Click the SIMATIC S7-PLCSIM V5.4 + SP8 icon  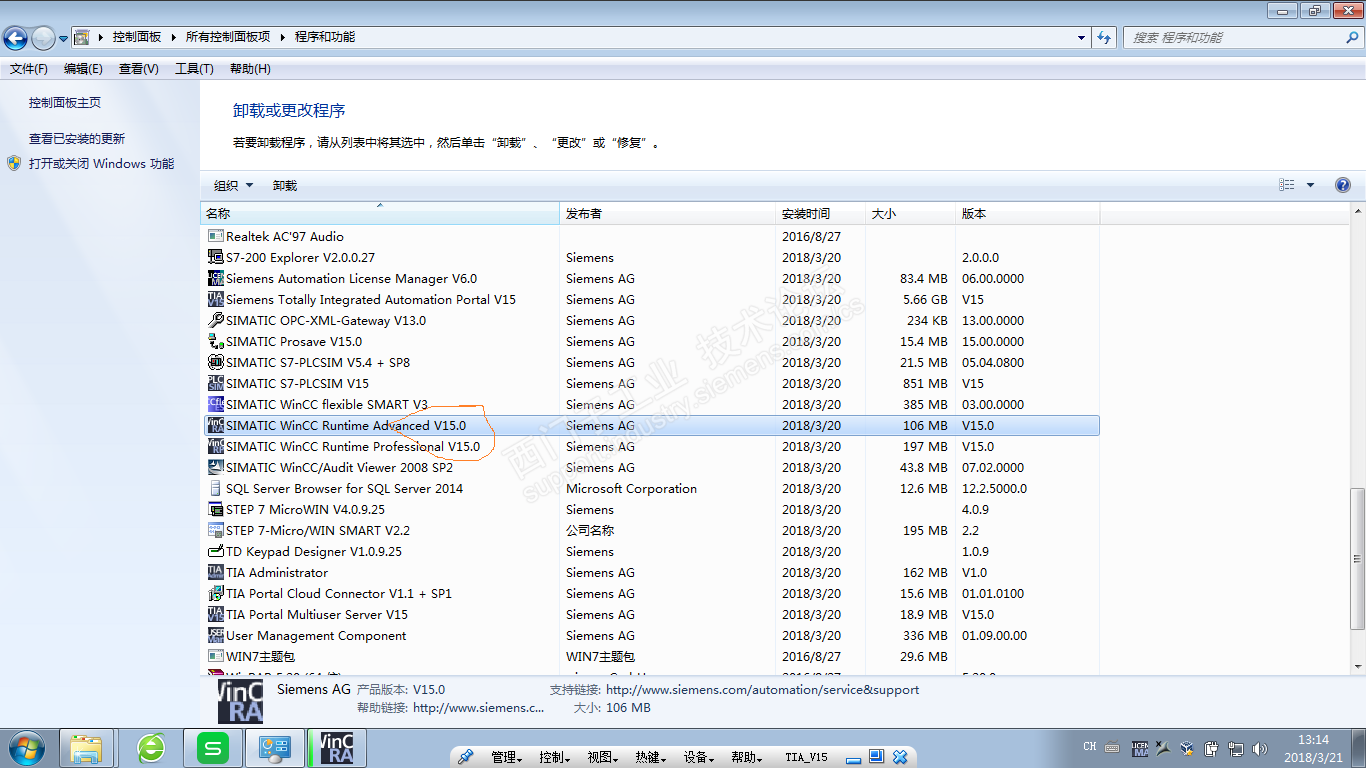(x=215, y=363)
